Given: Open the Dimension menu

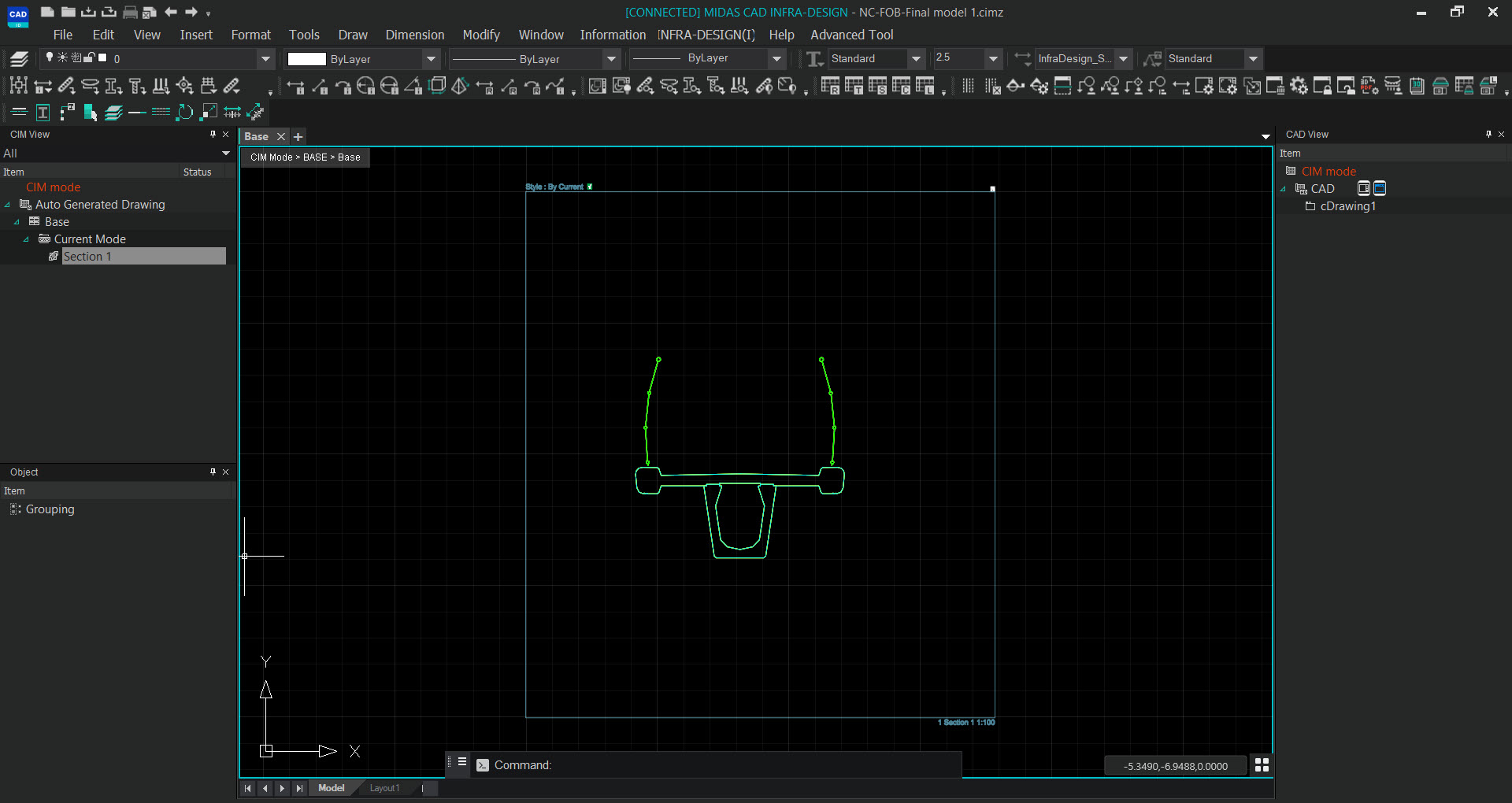Looking at the screenshot, I should click(x=415, y=35).
